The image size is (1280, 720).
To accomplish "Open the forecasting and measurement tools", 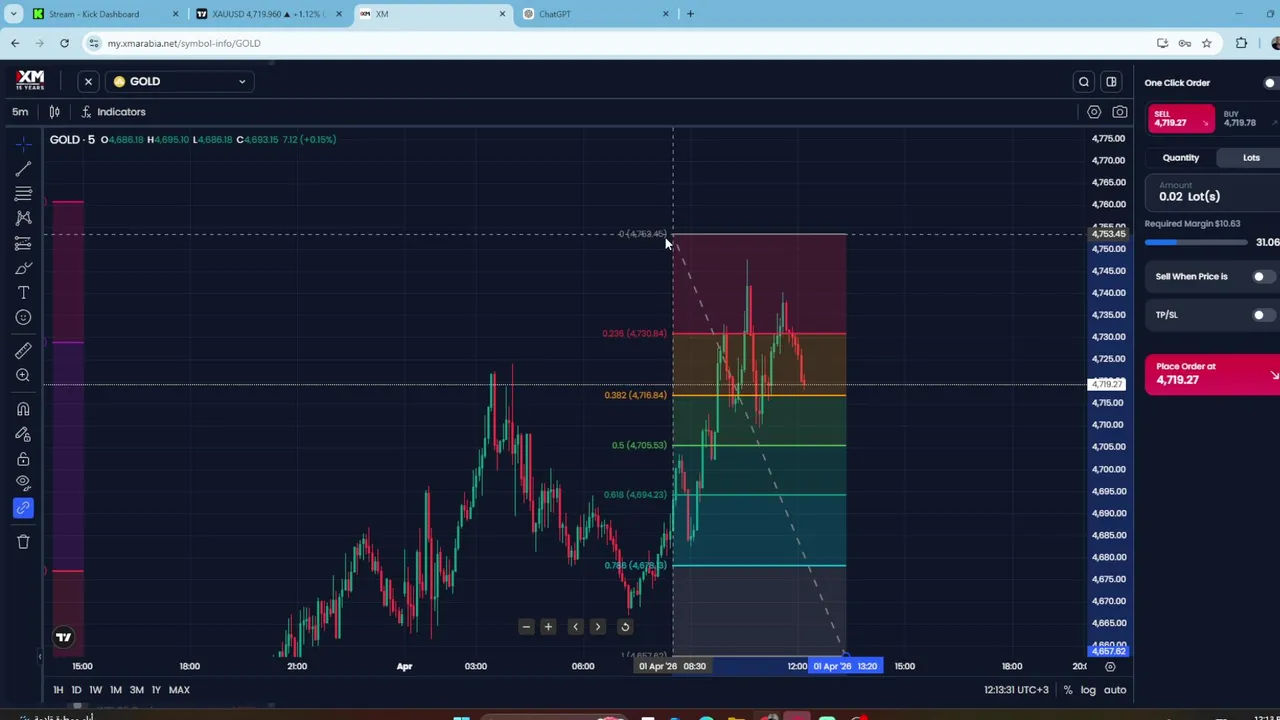I will 23,244.
